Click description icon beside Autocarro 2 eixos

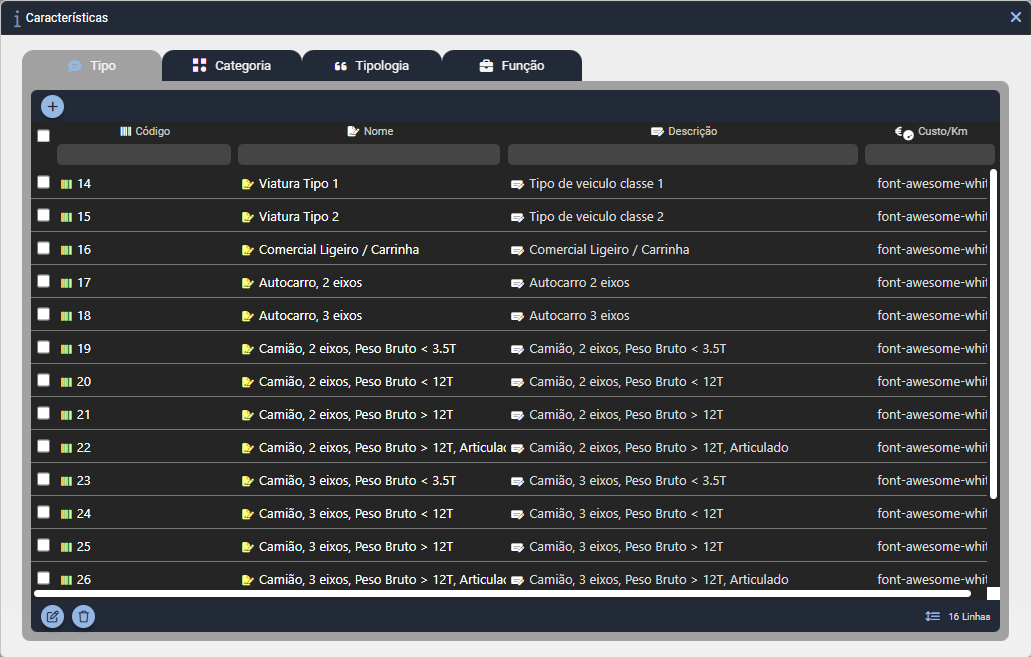[517, 283]
